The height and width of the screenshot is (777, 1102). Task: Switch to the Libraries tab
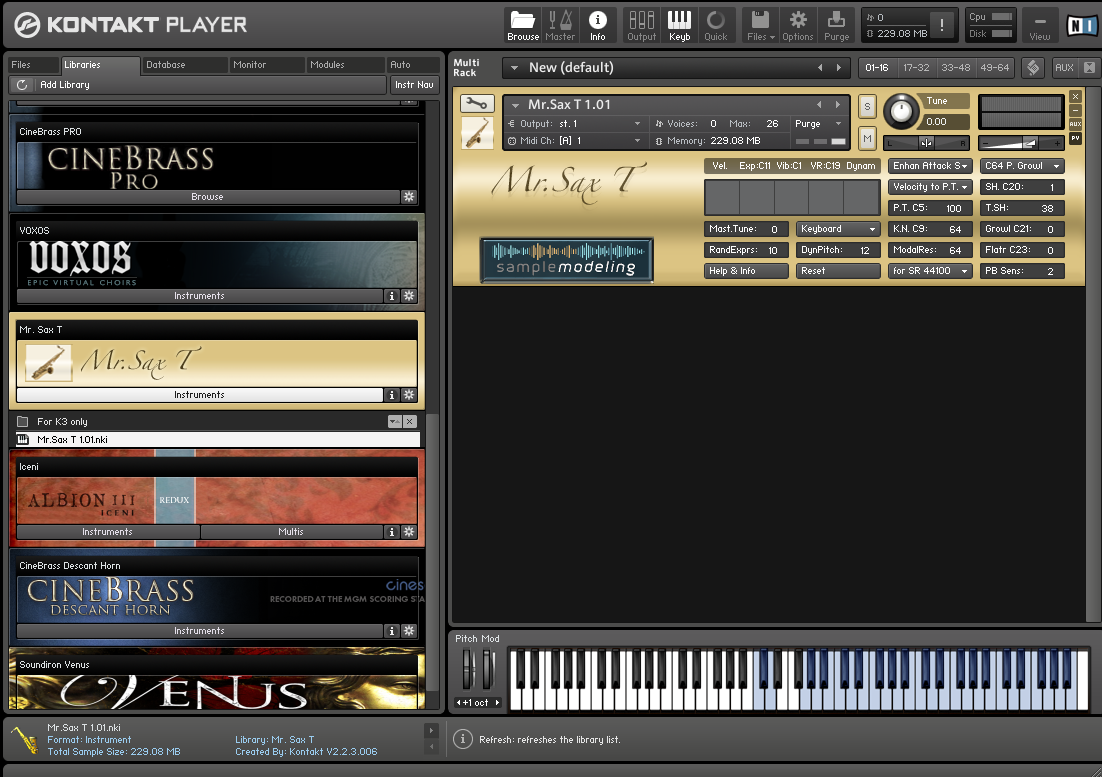click(100, 65)
